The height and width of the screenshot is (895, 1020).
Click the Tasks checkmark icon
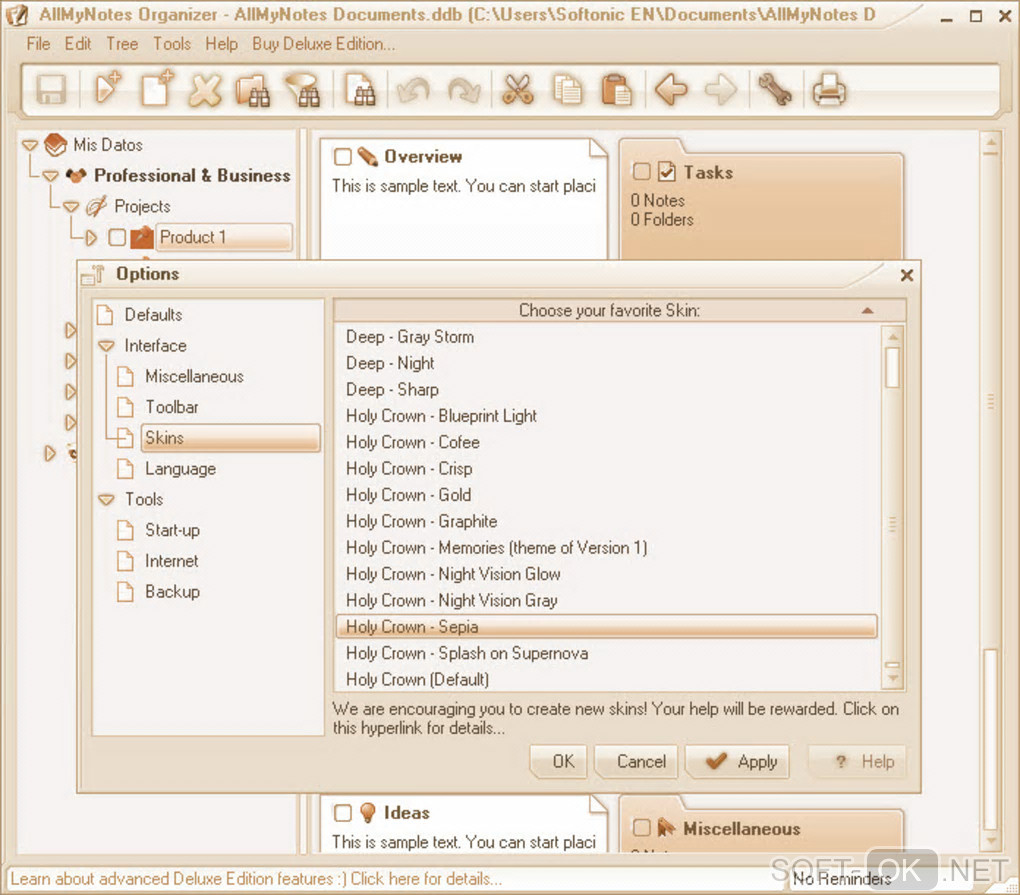(667, 172)
